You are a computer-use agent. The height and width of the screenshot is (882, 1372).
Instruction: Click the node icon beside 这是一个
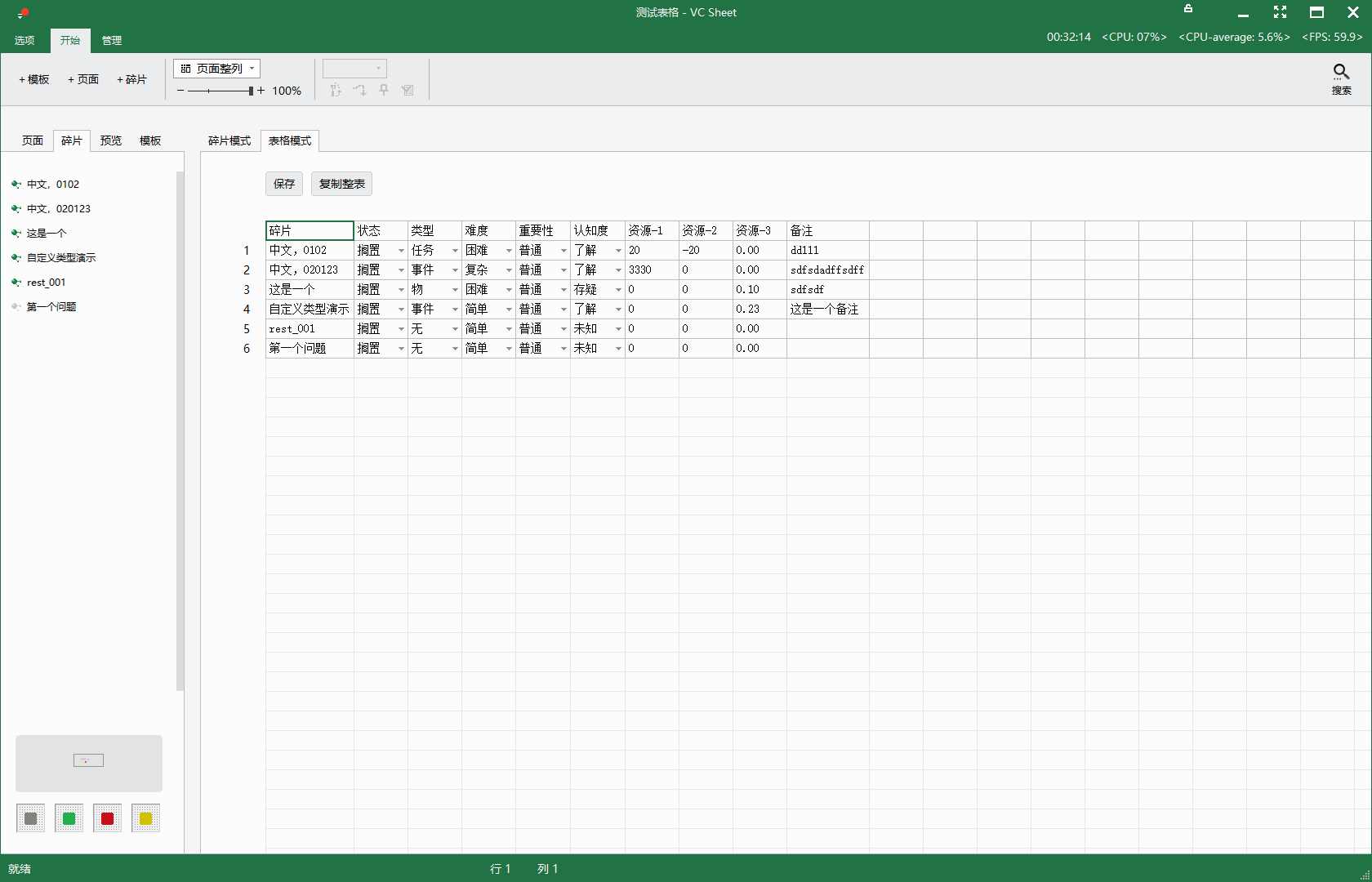click(x=16, y=234)
